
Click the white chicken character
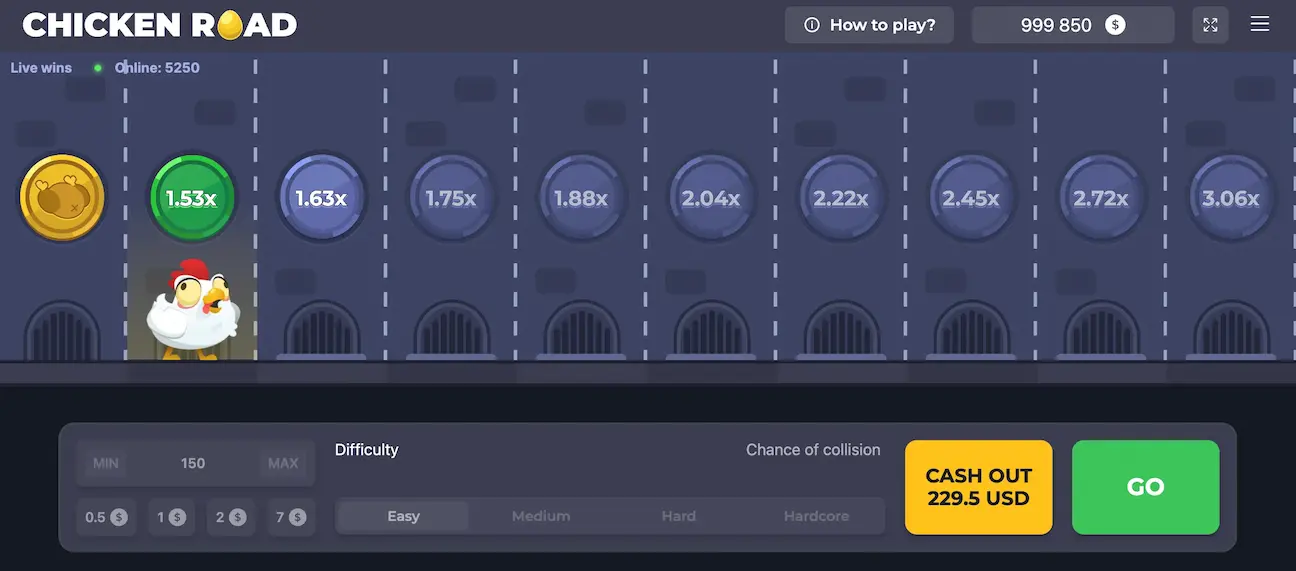pyautogui.click(x=192, y=310)
